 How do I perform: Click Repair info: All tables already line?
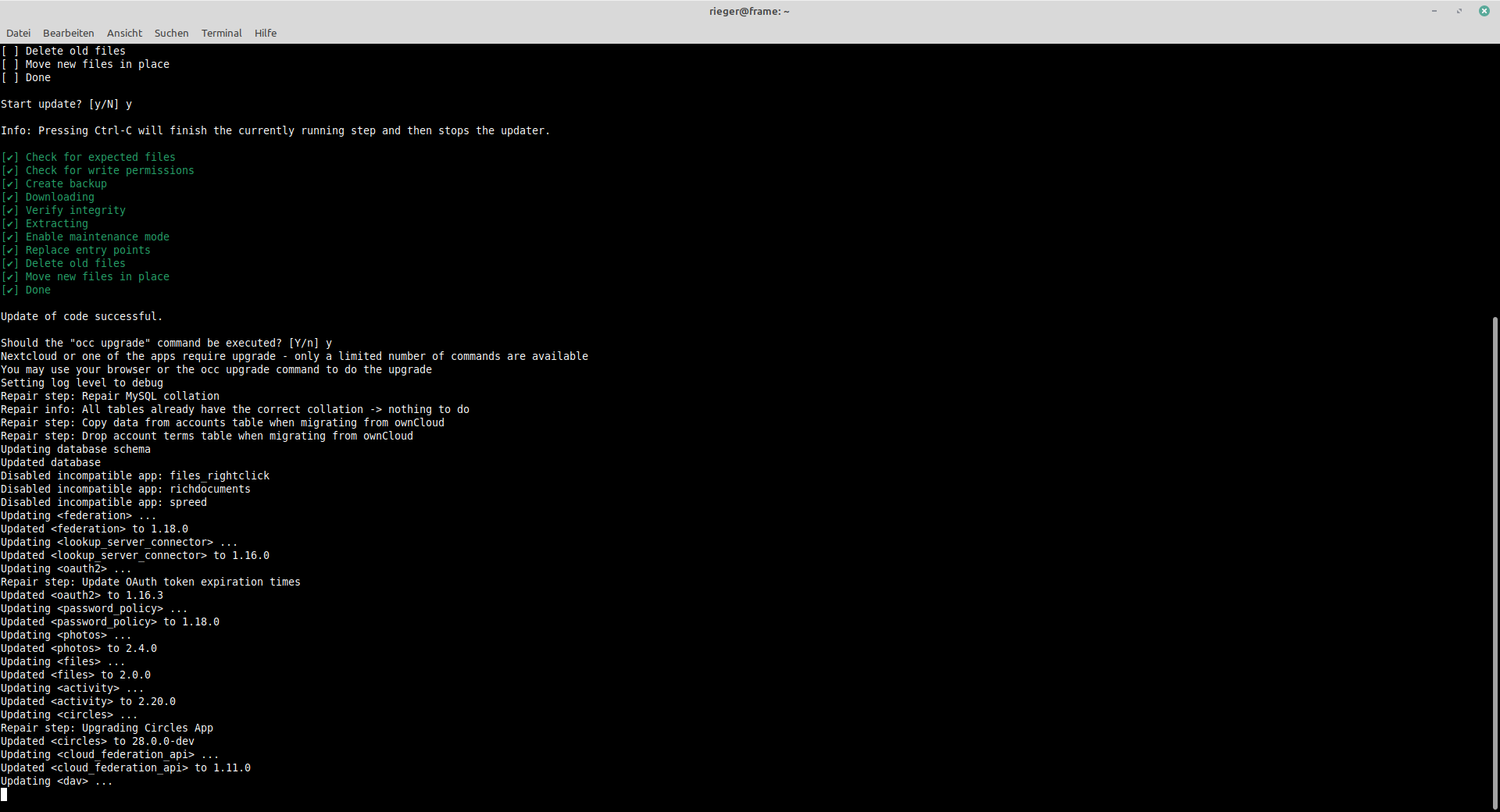(235, 409)
